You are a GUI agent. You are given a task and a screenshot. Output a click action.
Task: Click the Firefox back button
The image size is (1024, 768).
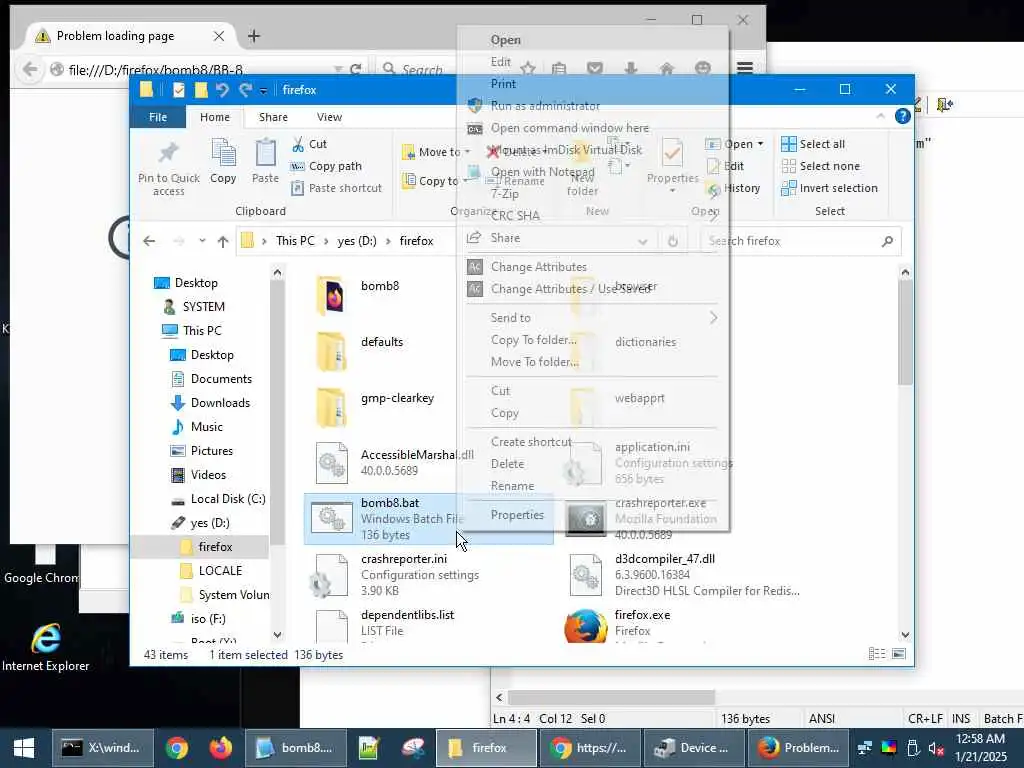[29, 69]
